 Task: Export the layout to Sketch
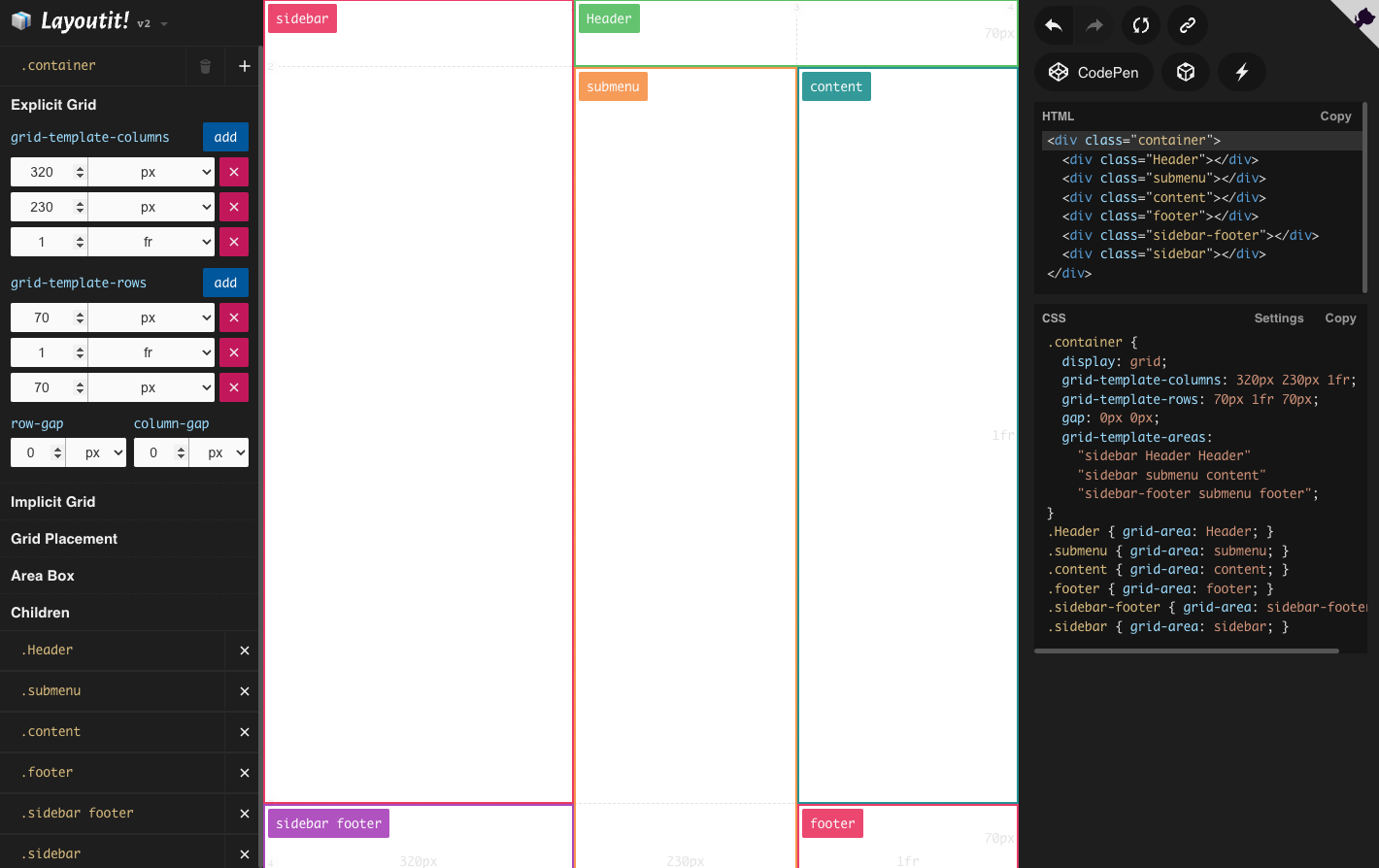click(x=1186, y=72)
